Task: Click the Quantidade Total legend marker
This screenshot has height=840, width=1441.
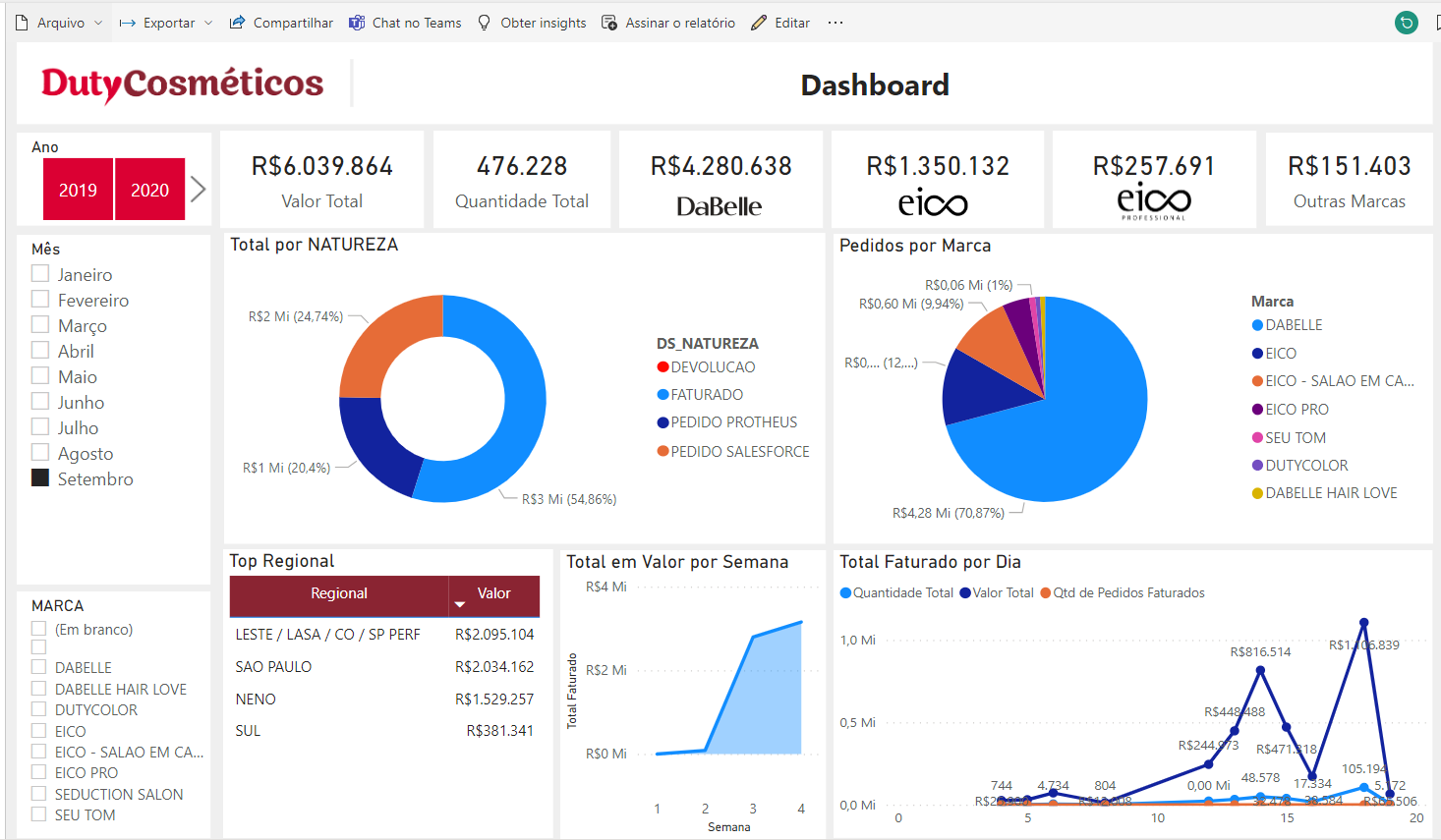Action: point(845,592)
